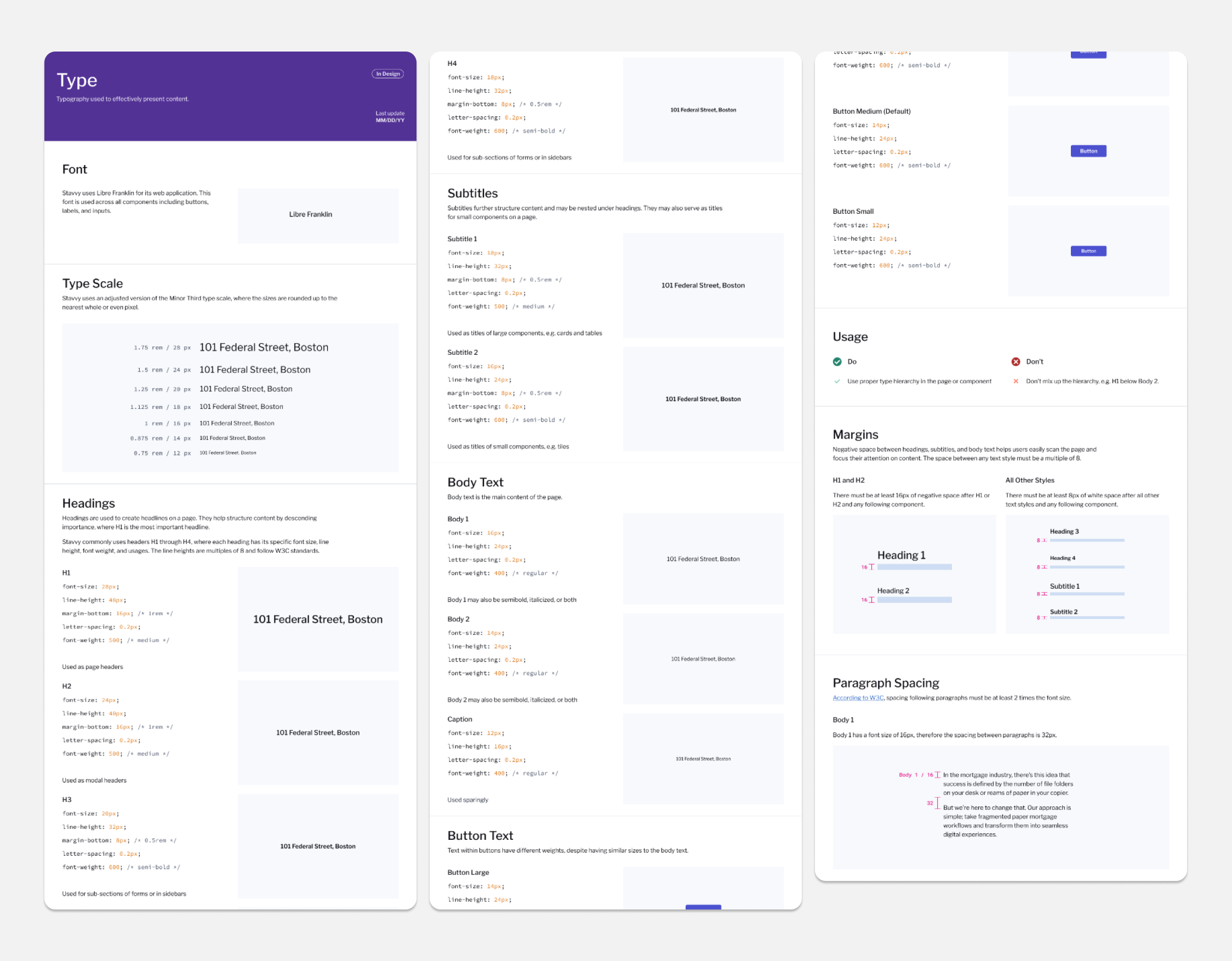Click the 'Type' page title in the purple header

coord(77,80)
